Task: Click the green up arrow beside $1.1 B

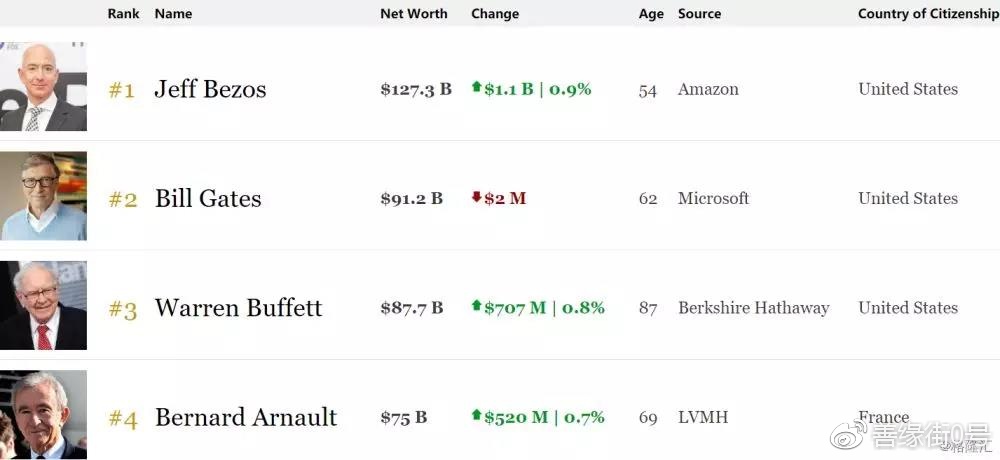Action: point(476,88)
